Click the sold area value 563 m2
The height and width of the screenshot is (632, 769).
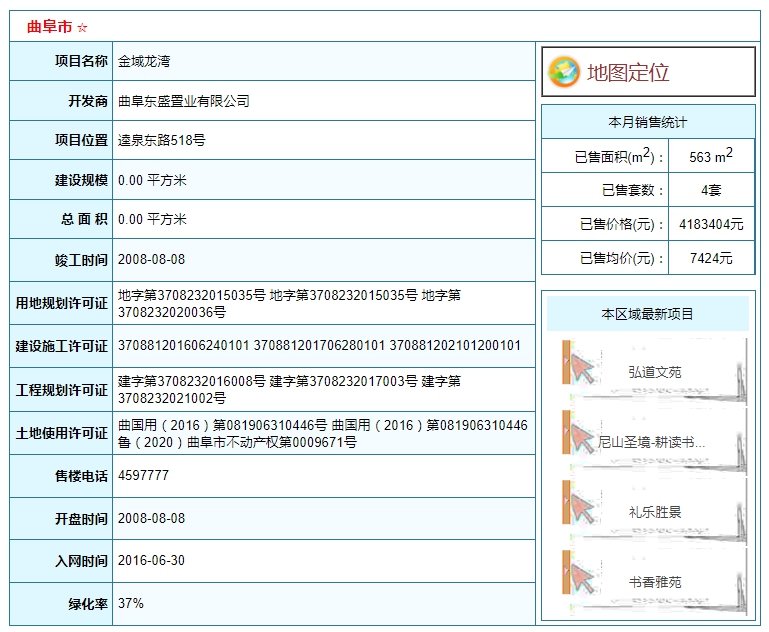[711, 156]
